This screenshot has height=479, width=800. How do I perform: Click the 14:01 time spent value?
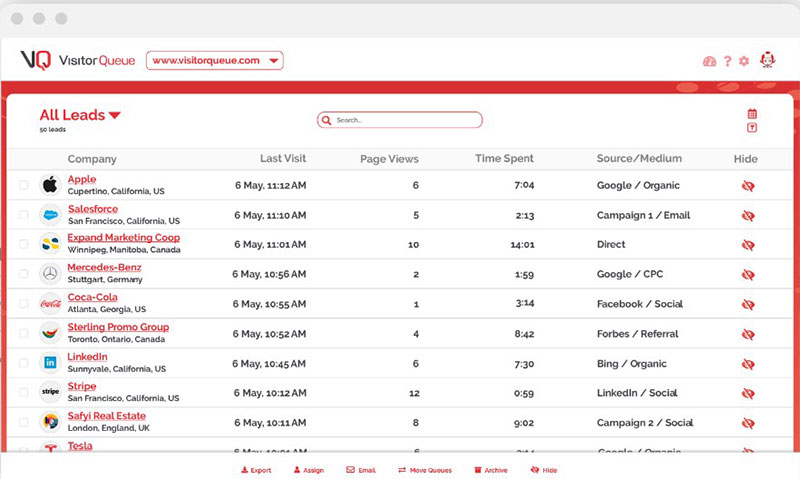[x=522, y=245]
